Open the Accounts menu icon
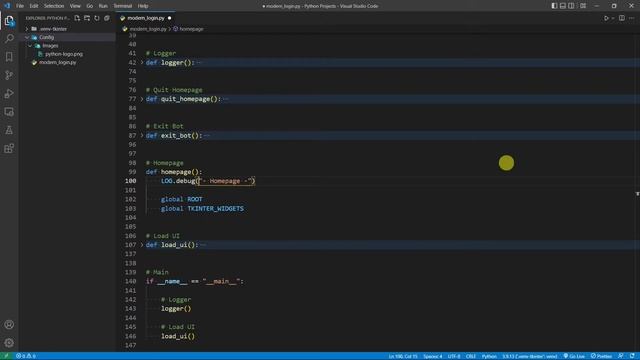This screenshot has height=360, width=640. (9, 325)
